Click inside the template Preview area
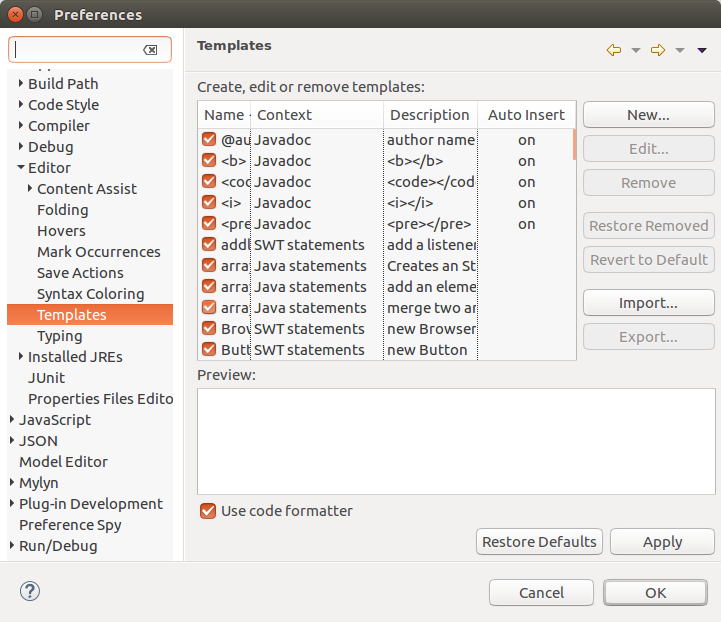This screenshot has width=721, height=622. [x=456, y=441]
